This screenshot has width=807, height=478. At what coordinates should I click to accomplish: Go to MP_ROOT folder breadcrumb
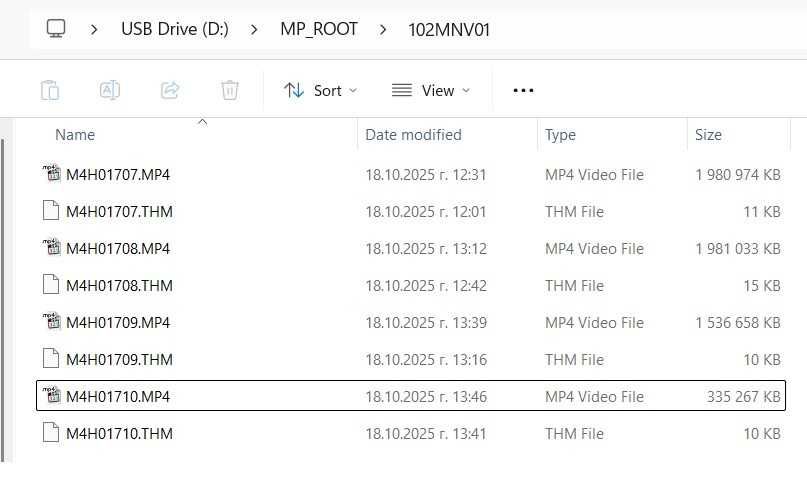coord(319,29)
